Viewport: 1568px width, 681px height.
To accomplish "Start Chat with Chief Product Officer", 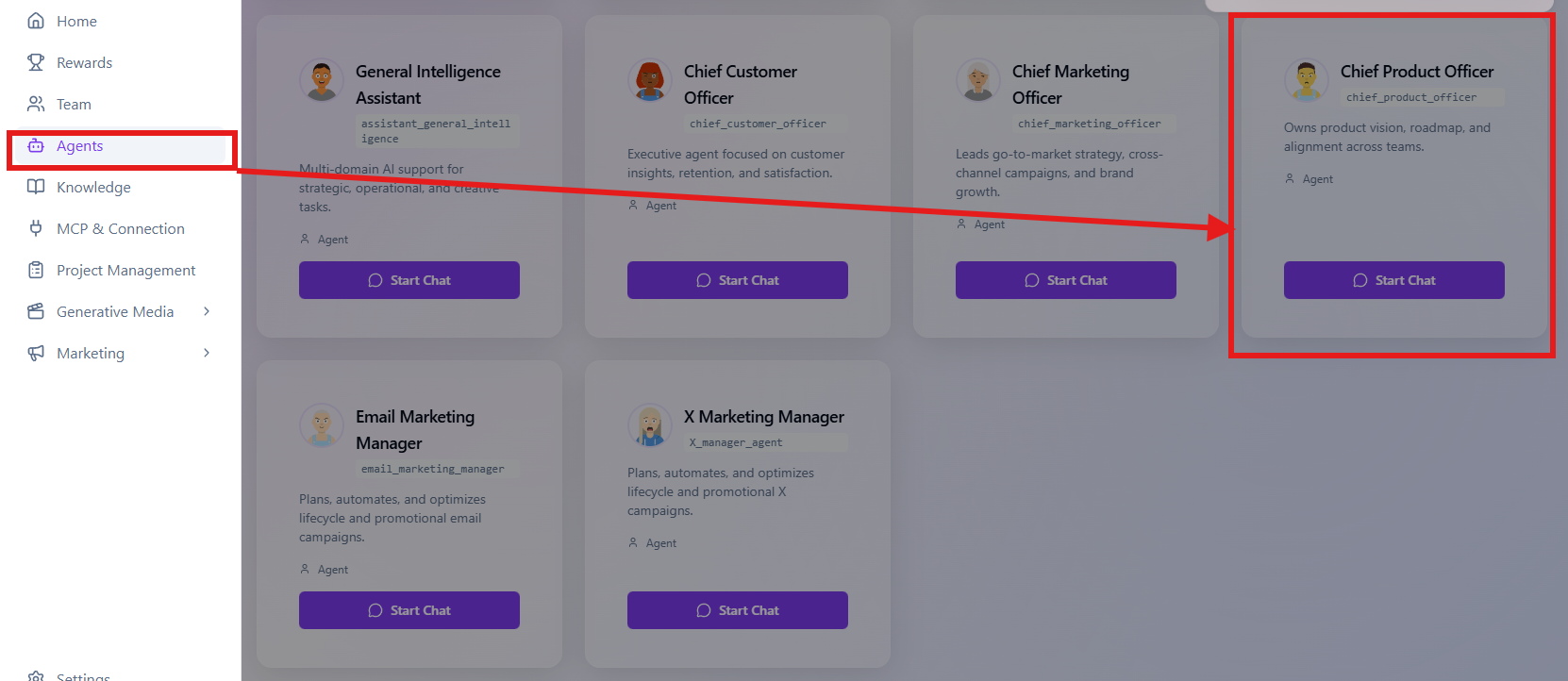I will tap(1393, 280).
